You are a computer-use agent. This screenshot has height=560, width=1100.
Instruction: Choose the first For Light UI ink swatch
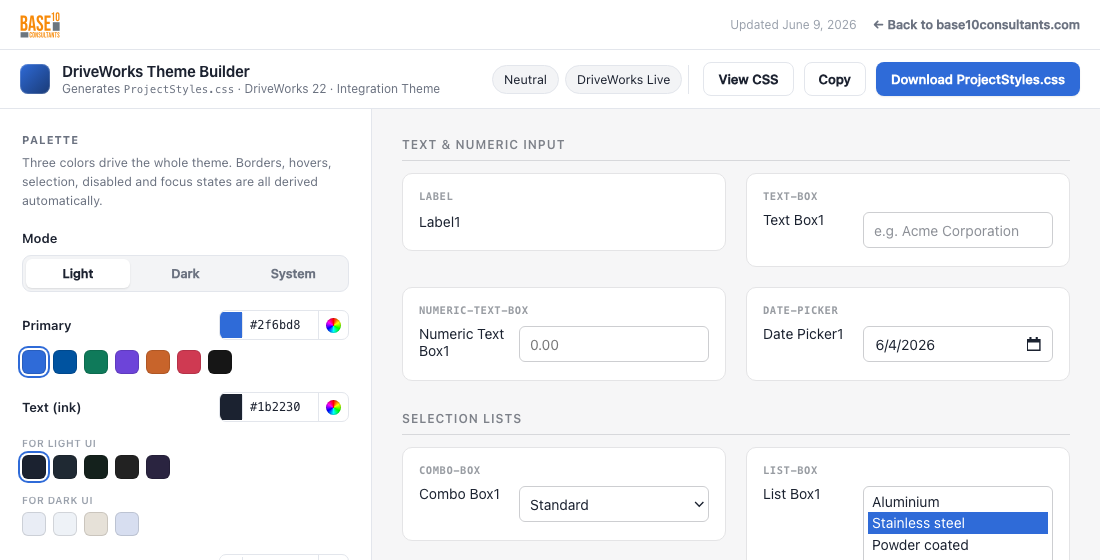tap(34, 467)
